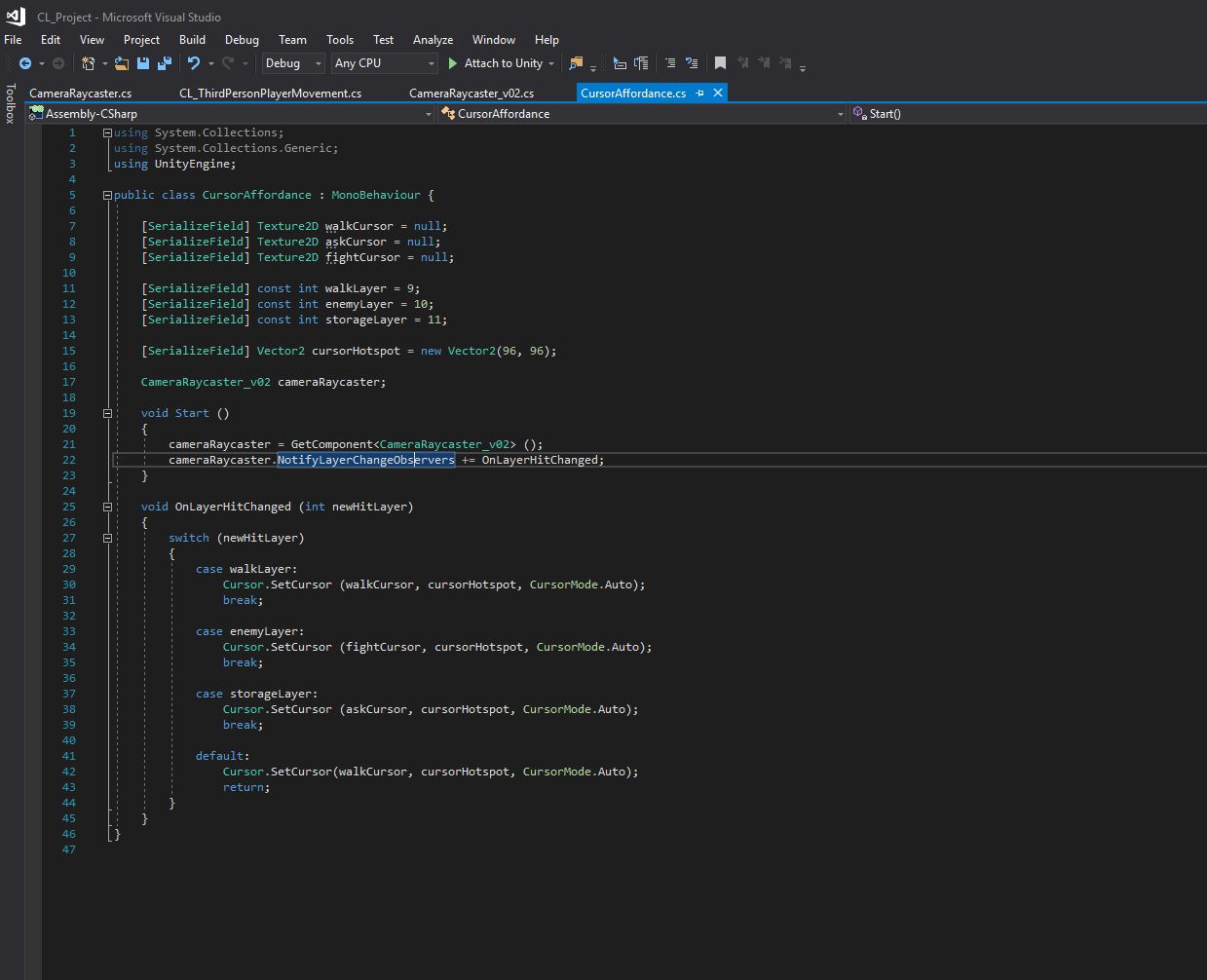1207x980 pixels.
Task: Collapse the Start method code block
Action: tap(107, 413)
